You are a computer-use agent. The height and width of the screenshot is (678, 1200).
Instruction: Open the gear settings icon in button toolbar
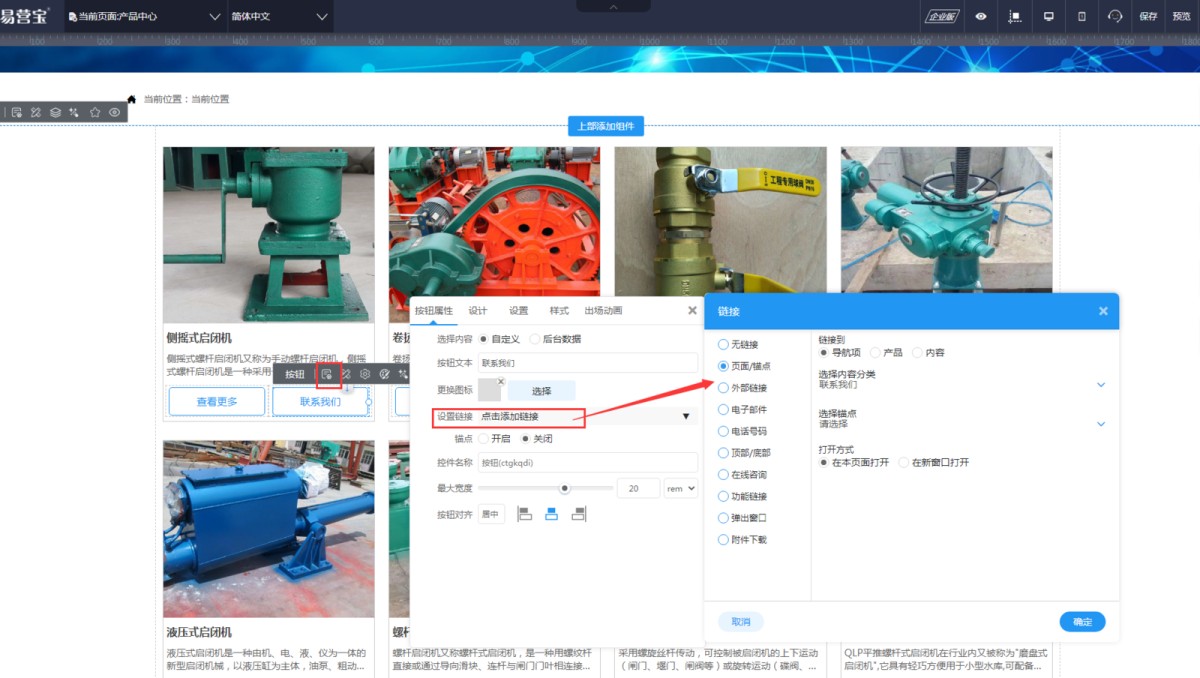365,374
